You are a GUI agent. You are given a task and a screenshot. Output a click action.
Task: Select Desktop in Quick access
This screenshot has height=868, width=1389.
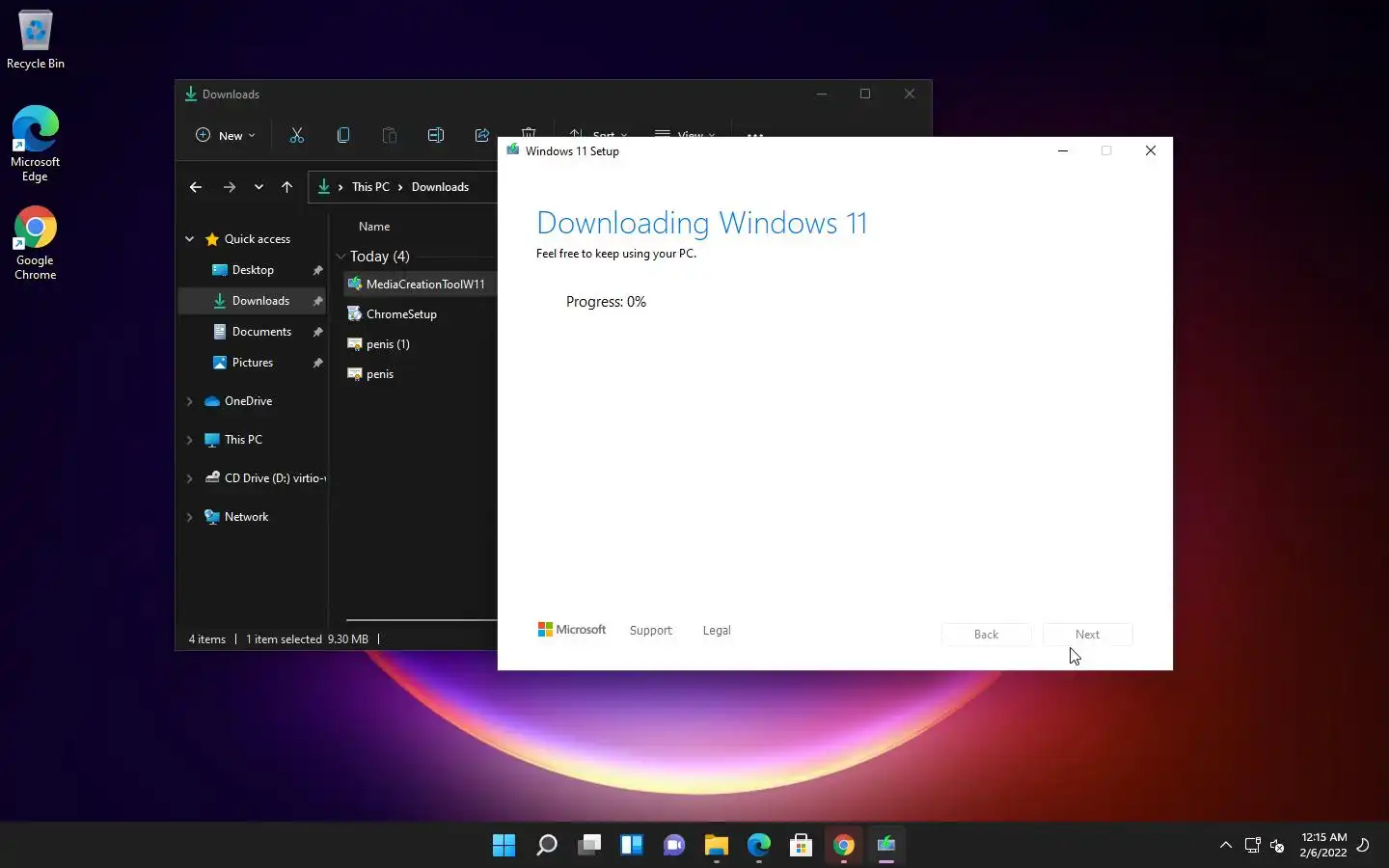[x=253, y=270]
